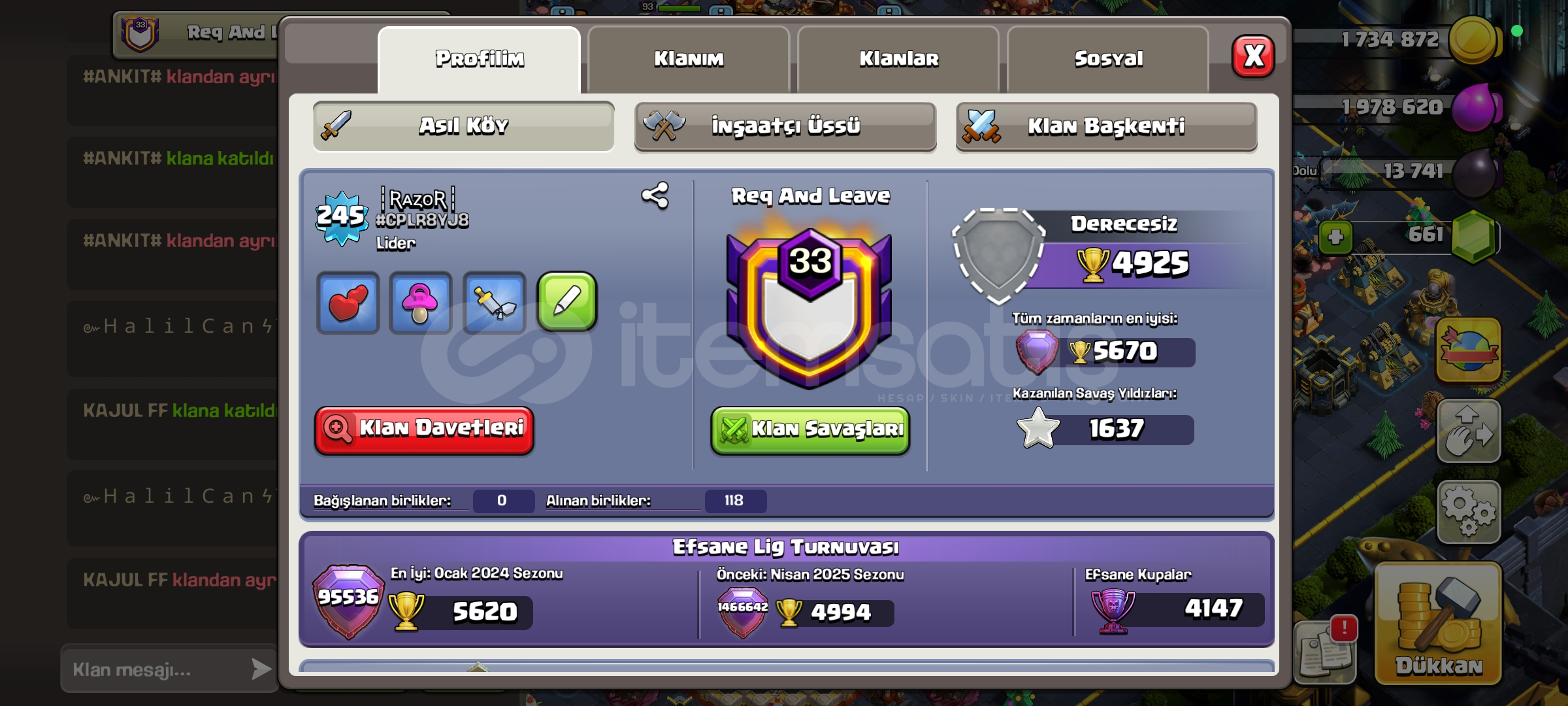Select the pink mushroom label badge
Viewport: 1568px width, 706px height.
pos(421,303)
